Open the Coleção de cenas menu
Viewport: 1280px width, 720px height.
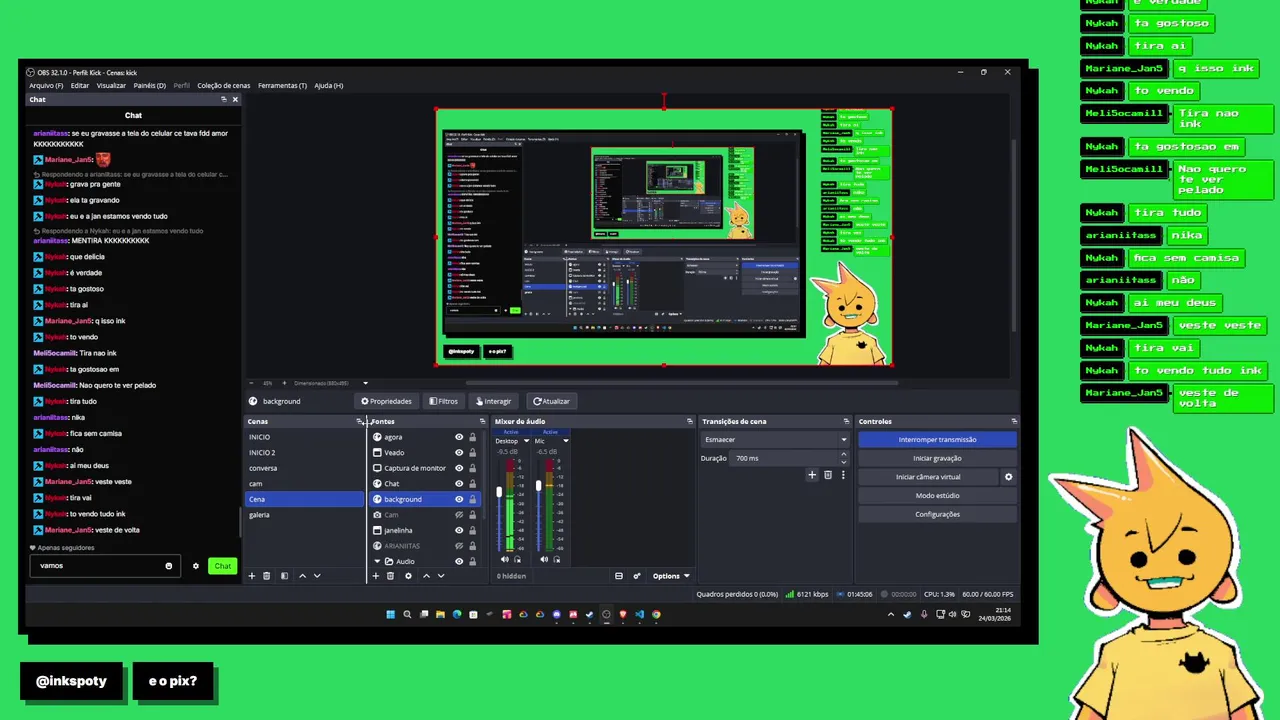[224, 85]
